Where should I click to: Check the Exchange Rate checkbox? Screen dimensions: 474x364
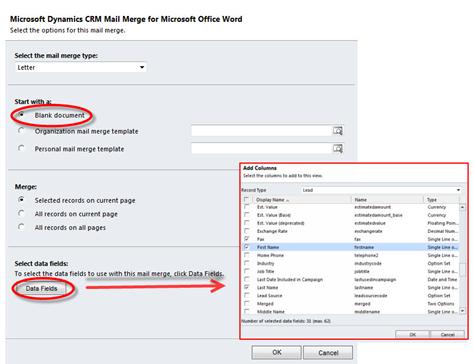pos(247,231)
